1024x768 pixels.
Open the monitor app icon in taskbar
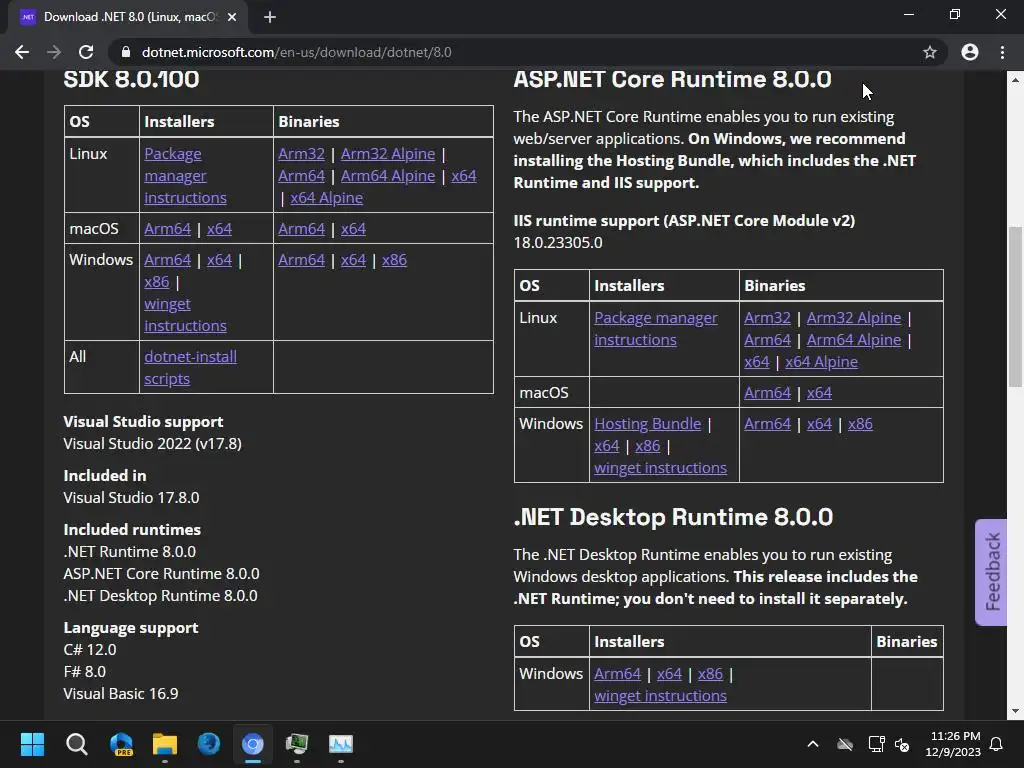(296, 744)
